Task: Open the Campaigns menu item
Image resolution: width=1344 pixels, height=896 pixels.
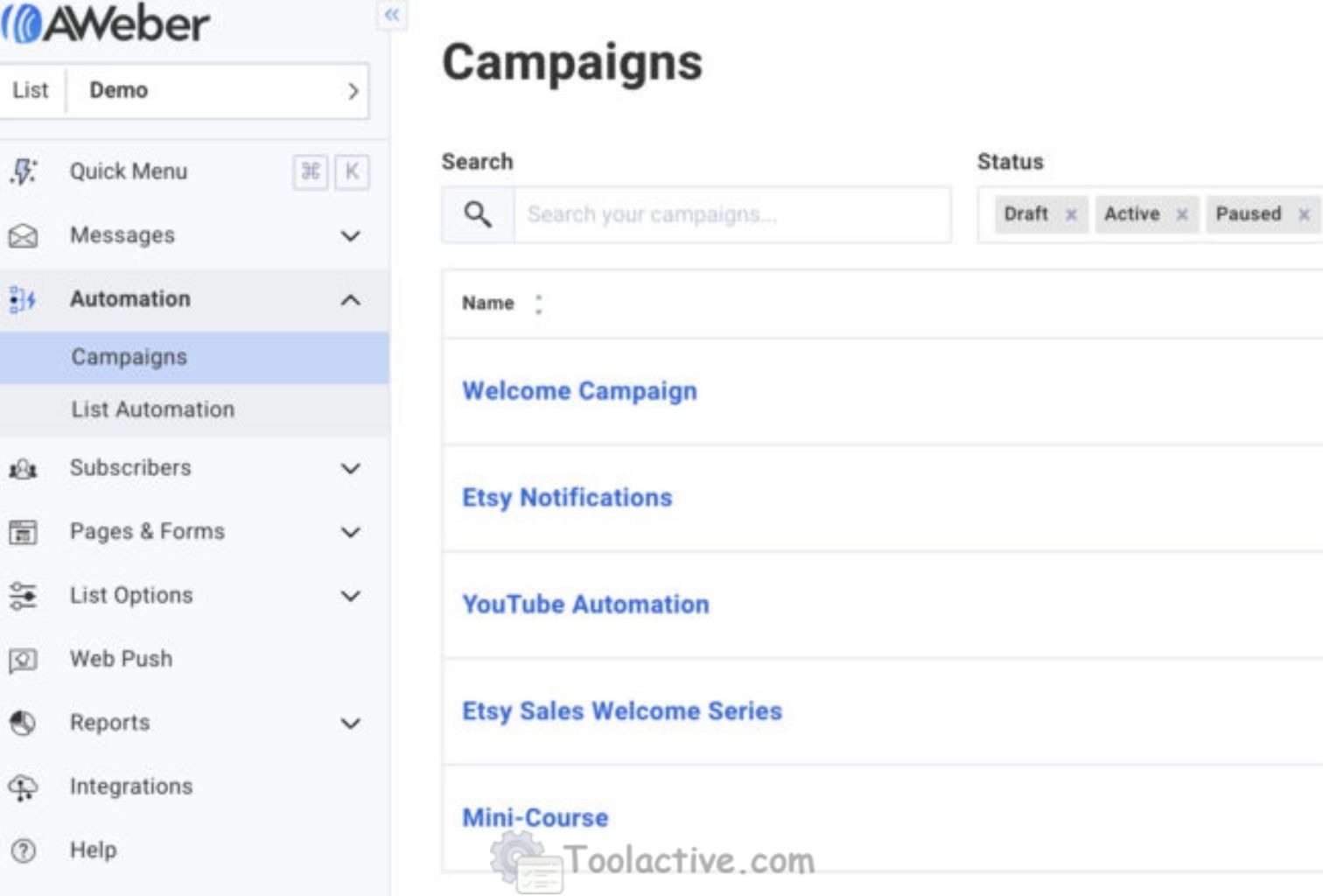Action: click(x=128, y=357)
